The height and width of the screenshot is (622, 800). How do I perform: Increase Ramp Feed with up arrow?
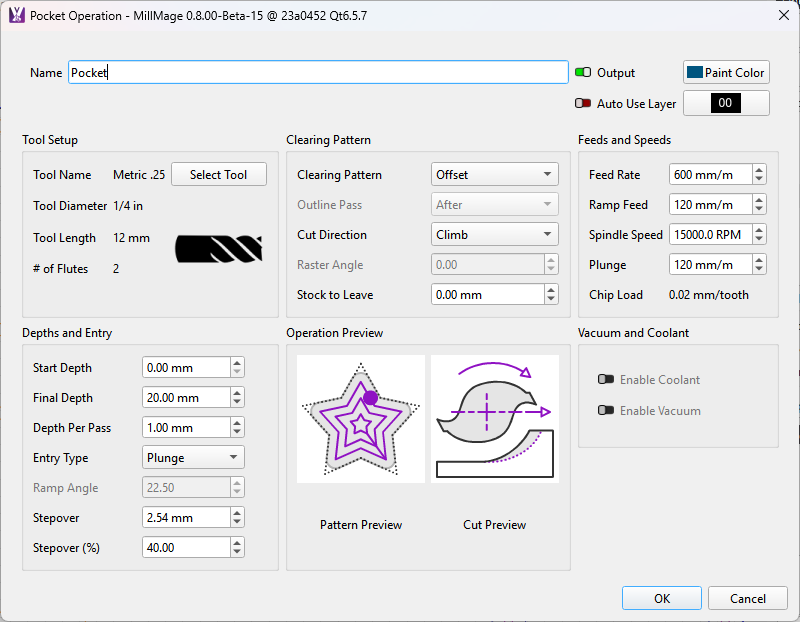[x=759, y=200]
